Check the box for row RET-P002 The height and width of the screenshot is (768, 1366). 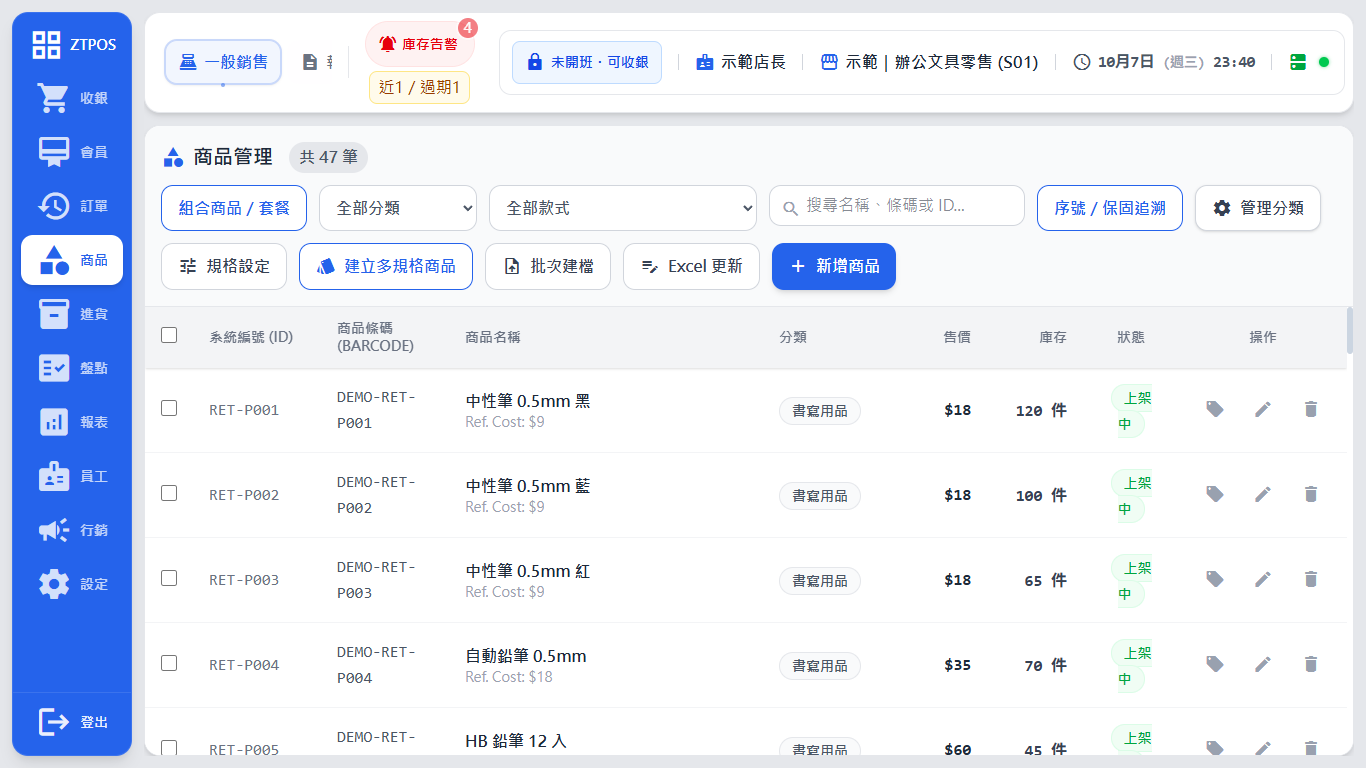tap(169, 493)
